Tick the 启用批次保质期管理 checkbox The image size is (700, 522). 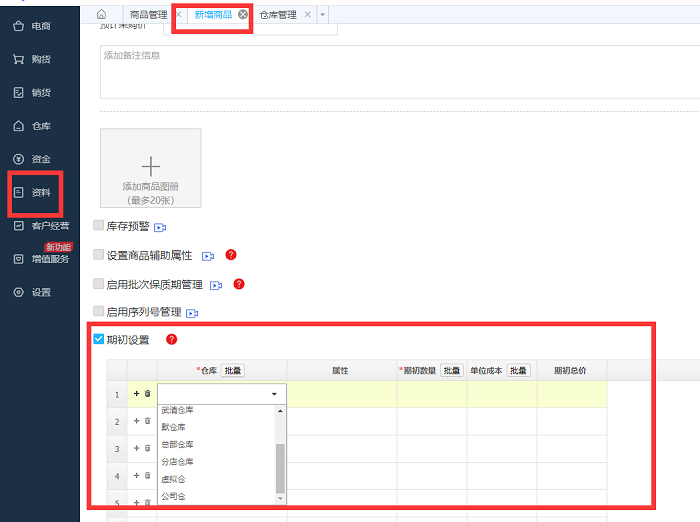coord(98,284)
